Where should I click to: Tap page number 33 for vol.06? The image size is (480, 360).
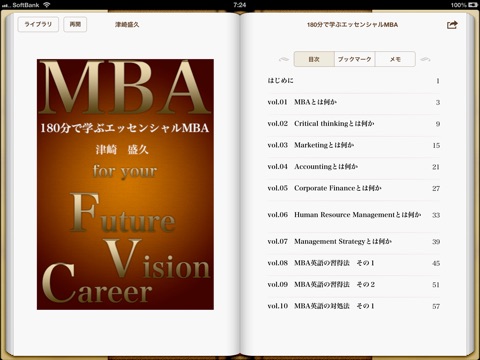(436, 215)
